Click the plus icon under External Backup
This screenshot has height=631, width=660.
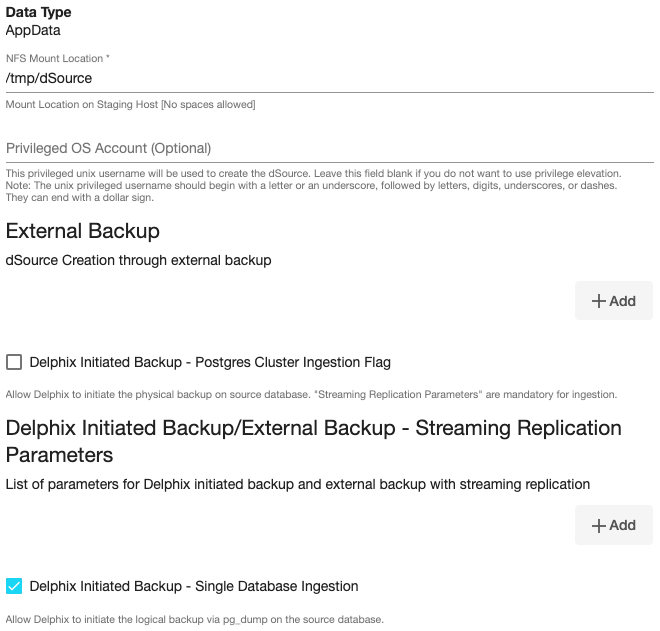pos(599,301)
